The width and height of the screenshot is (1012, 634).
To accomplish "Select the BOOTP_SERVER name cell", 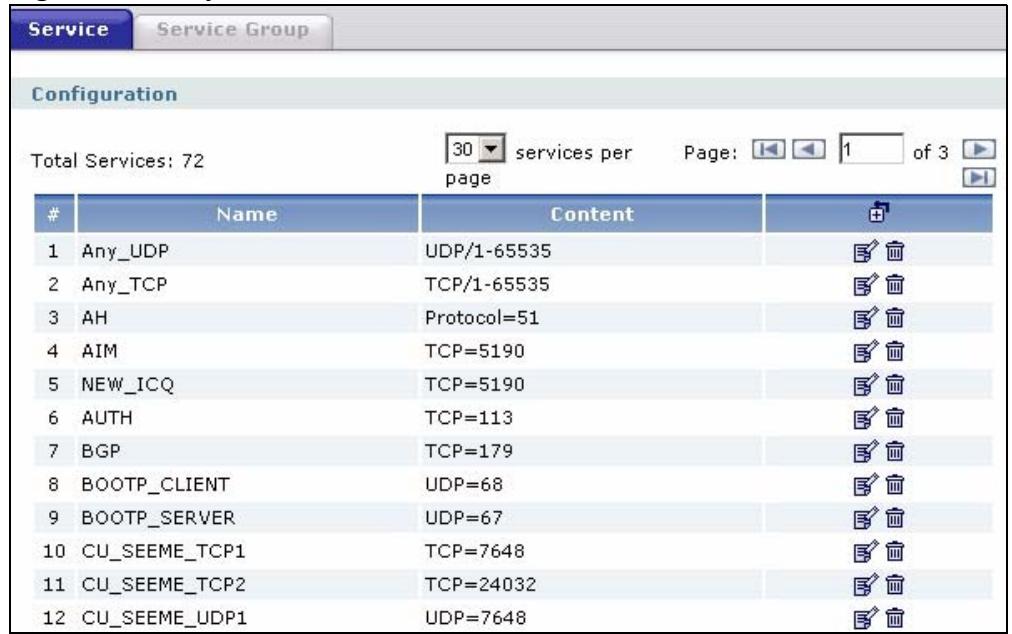I will 247,518.
